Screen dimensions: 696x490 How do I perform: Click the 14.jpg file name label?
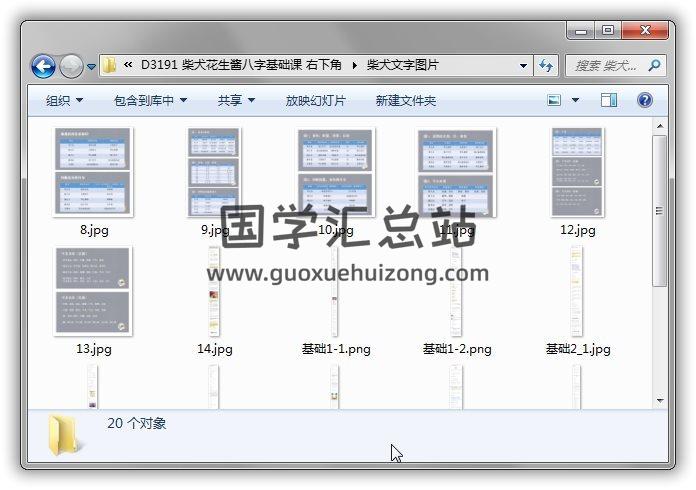(215, 349)
